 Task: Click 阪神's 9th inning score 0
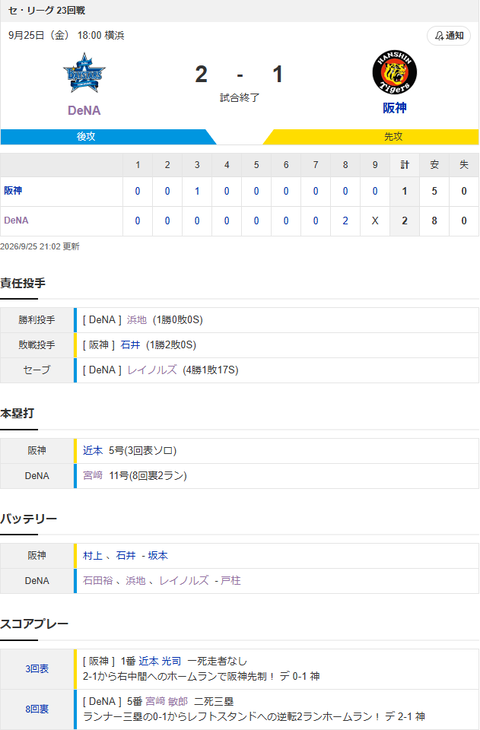(375, 191)
